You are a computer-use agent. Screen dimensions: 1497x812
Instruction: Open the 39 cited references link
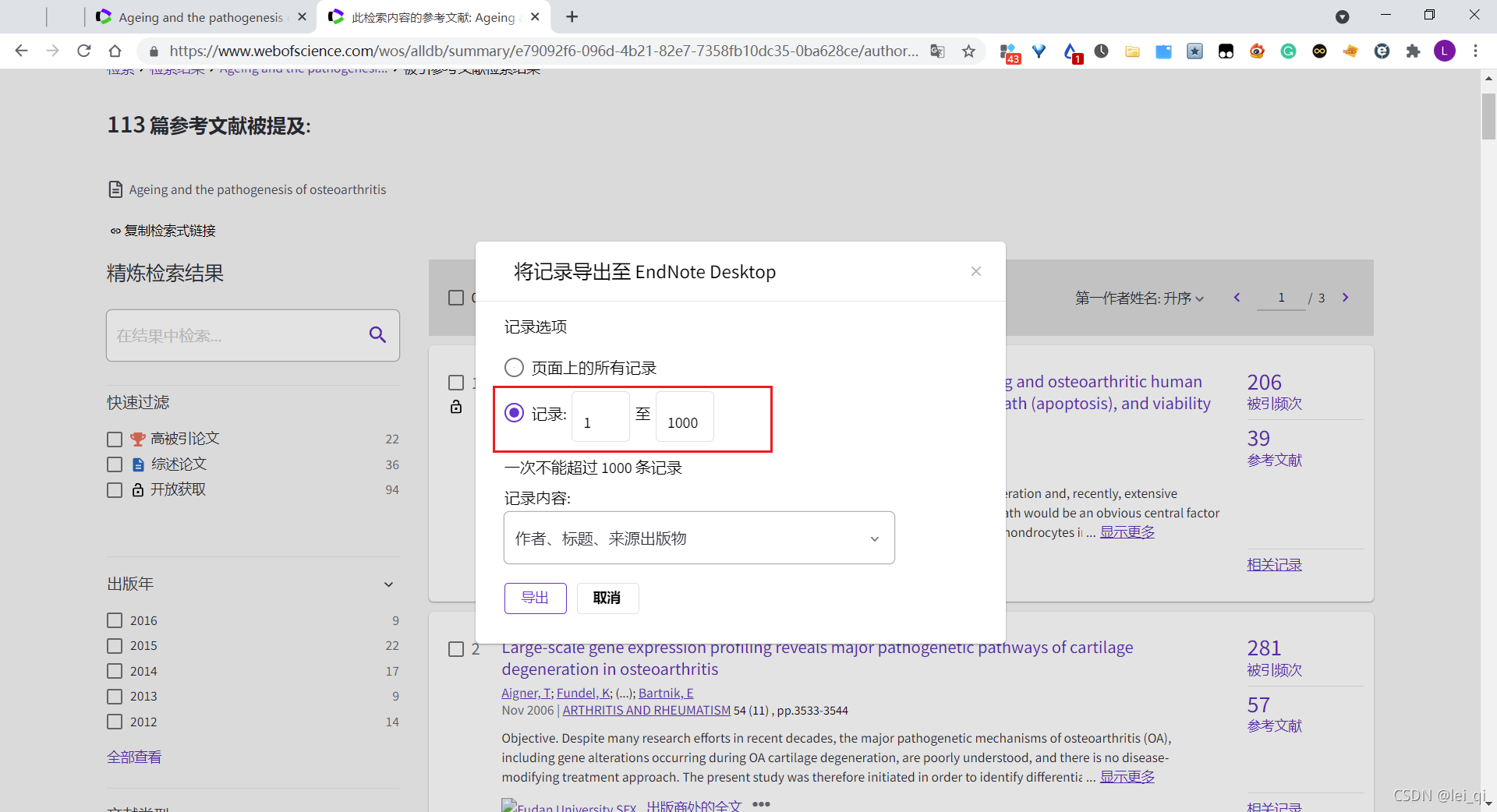pyautogui.click(x=1258, y=438)
